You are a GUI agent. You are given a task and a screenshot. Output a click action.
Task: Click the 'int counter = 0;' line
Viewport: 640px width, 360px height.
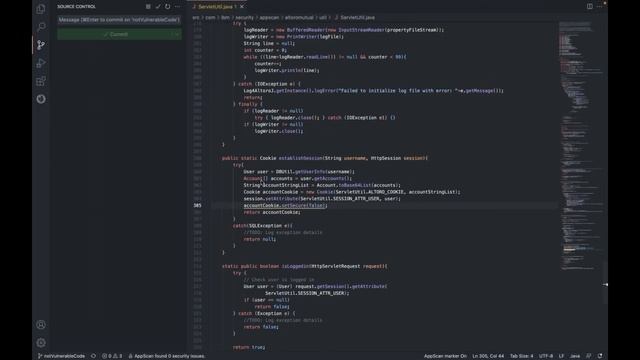265,50
